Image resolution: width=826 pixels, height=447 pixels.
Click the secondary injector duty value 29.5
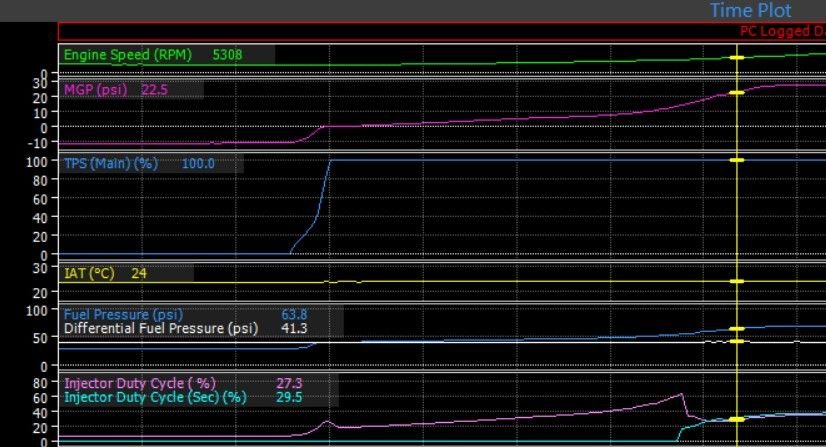pyautogui.click(x=289, y=396)
